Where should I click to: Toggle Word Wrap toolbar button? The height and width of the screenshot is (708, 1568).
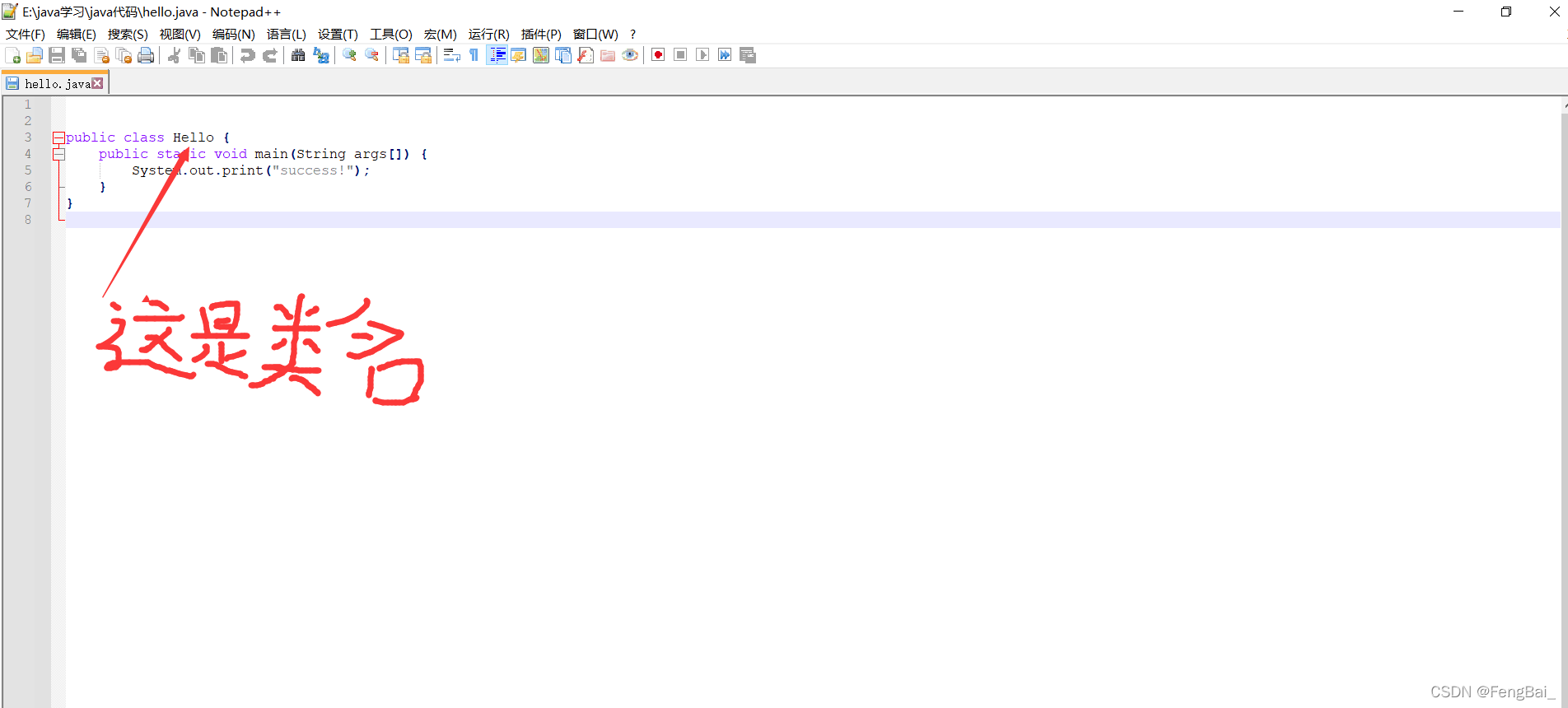click(451, 55)
